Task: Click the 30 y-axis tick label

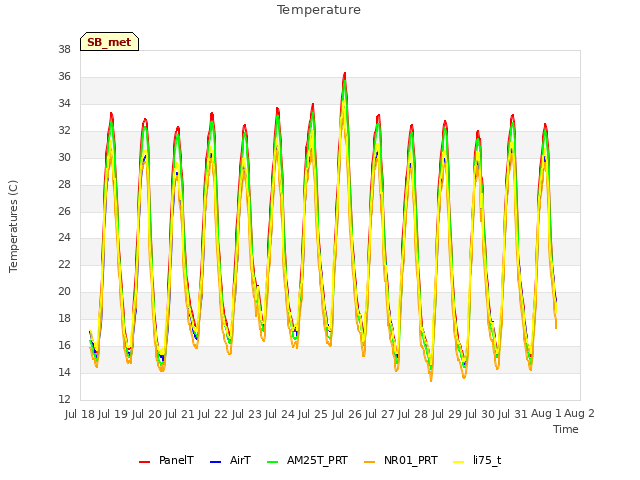Action: tap(64, 157)
